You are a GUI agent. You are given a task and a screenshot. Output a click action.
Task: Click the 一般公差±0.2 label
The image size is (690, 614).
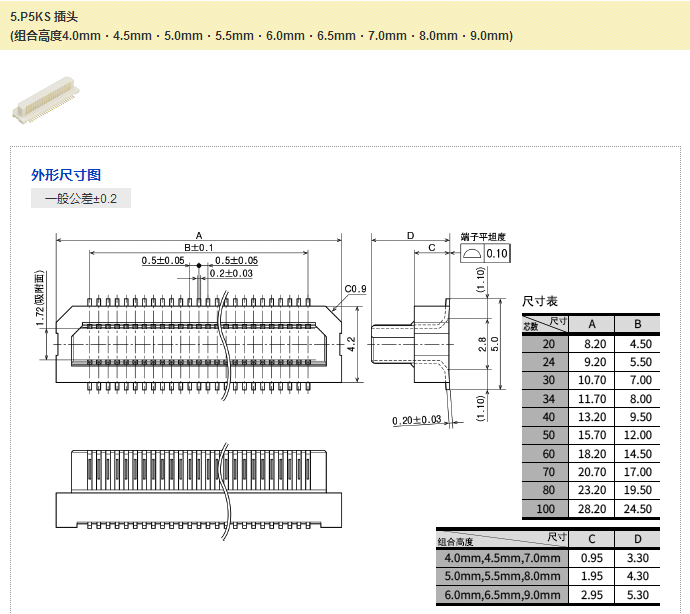[81, 199]
